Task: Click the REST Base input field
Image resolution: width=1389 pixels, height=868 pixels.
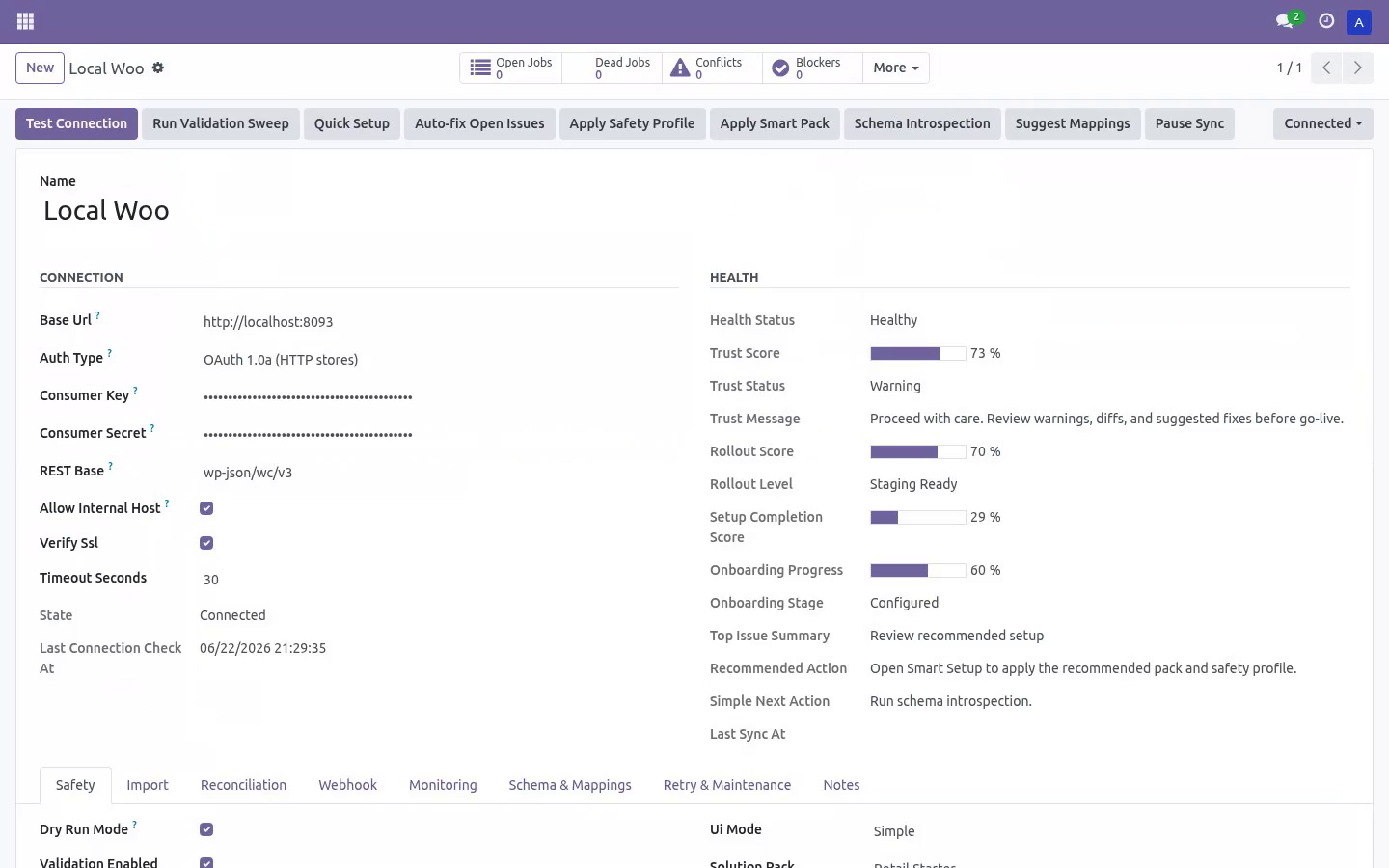Action: click(x=439, y=473)
